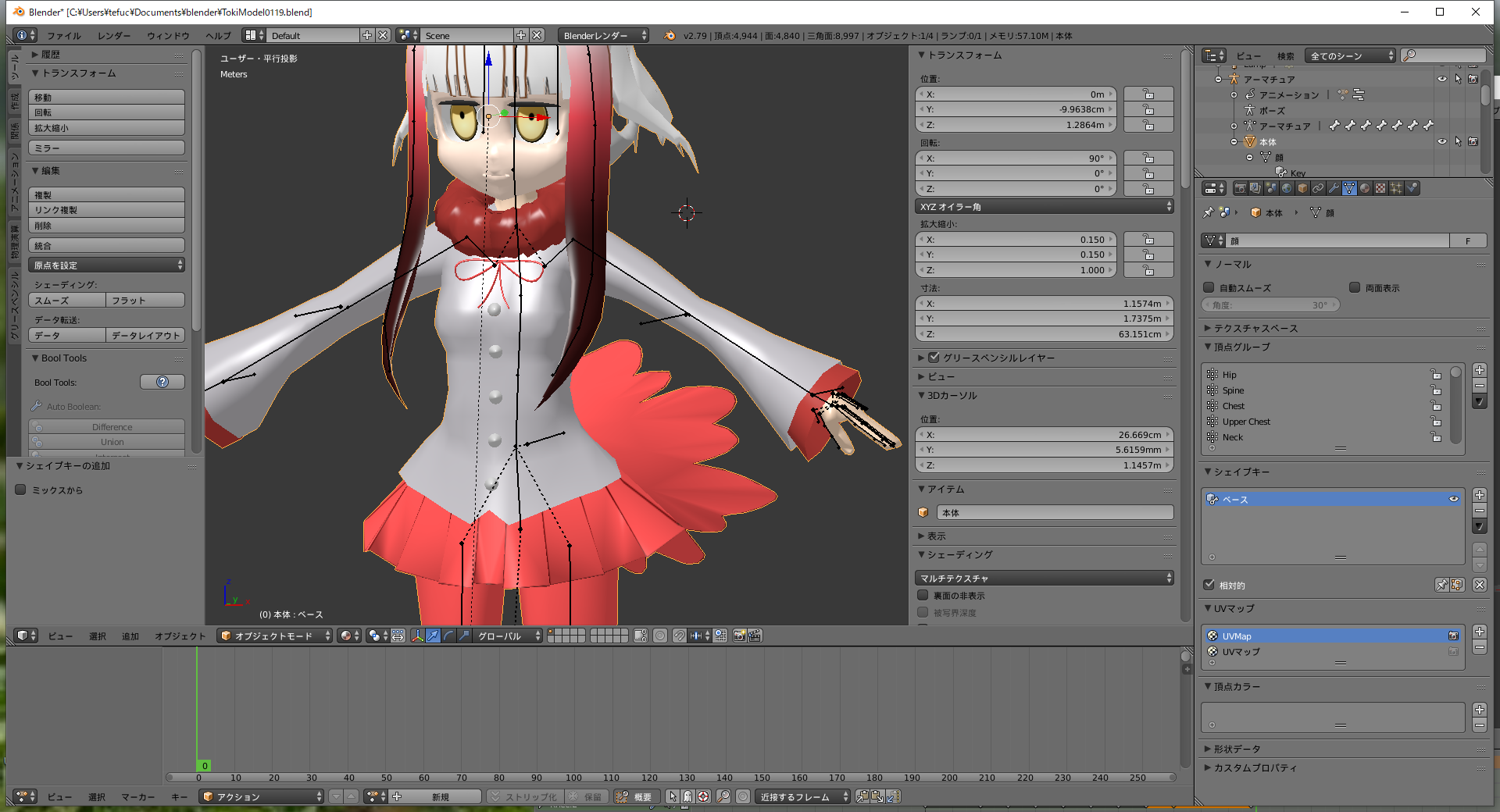Viewport: 1500px width, 812px height.
Task: Click the フラット shading button
Action: 145,301
